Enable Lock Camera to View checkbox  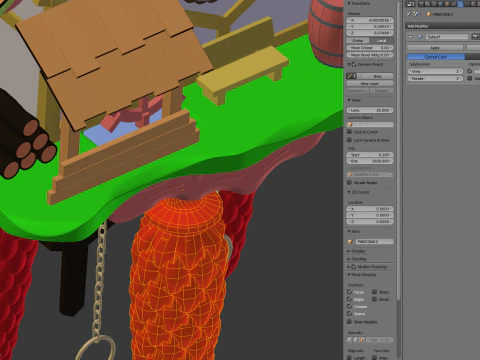(350, 140)
